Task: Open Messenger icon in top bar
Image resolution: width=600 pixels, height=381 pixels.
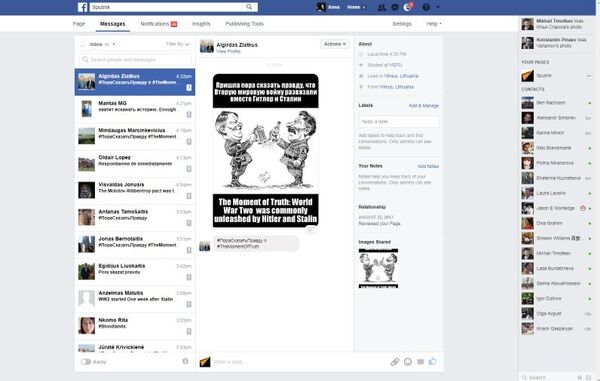Action: click(x=395, y=7)
